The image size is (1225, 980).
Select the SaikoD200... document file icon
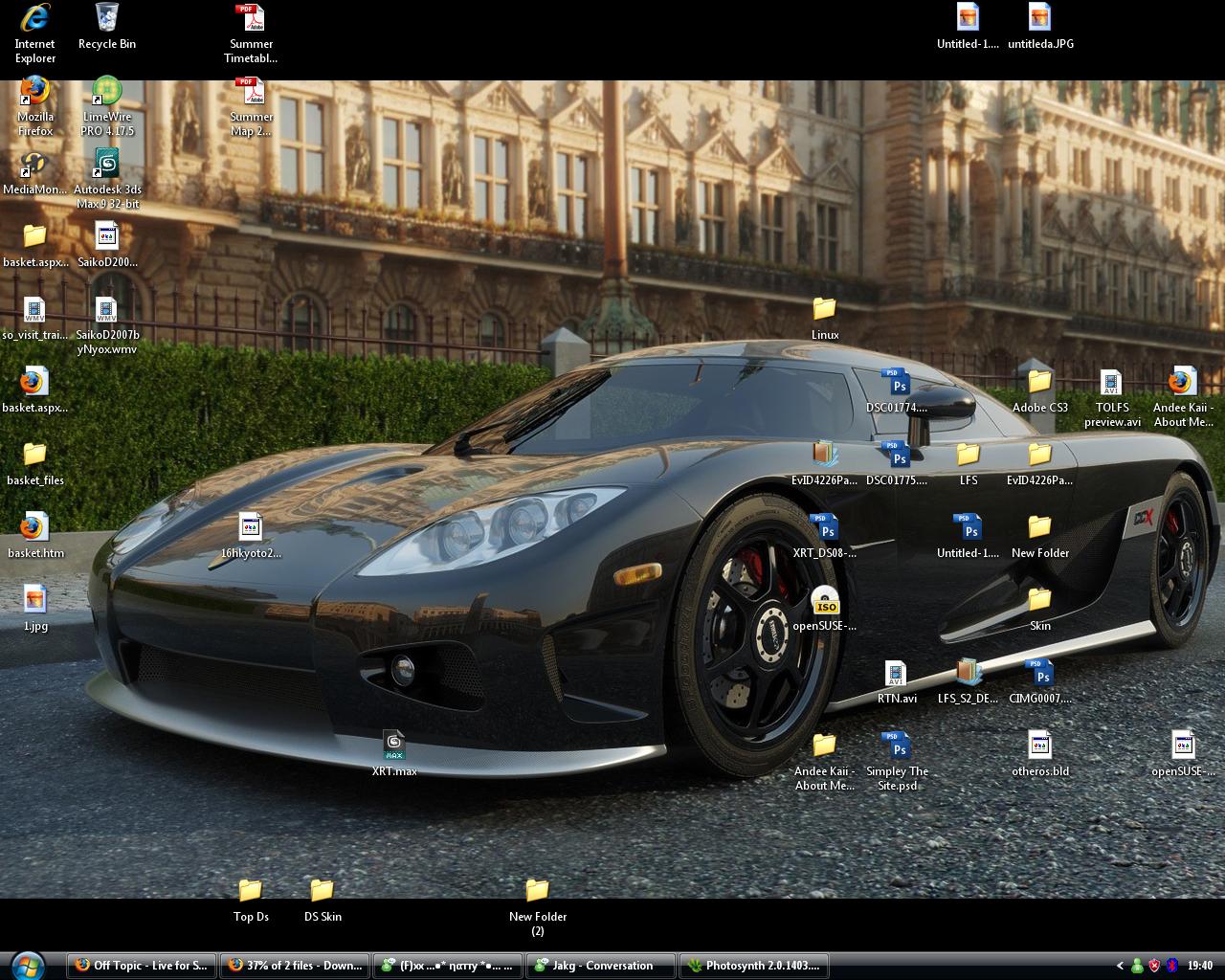[x=107, y=235]
